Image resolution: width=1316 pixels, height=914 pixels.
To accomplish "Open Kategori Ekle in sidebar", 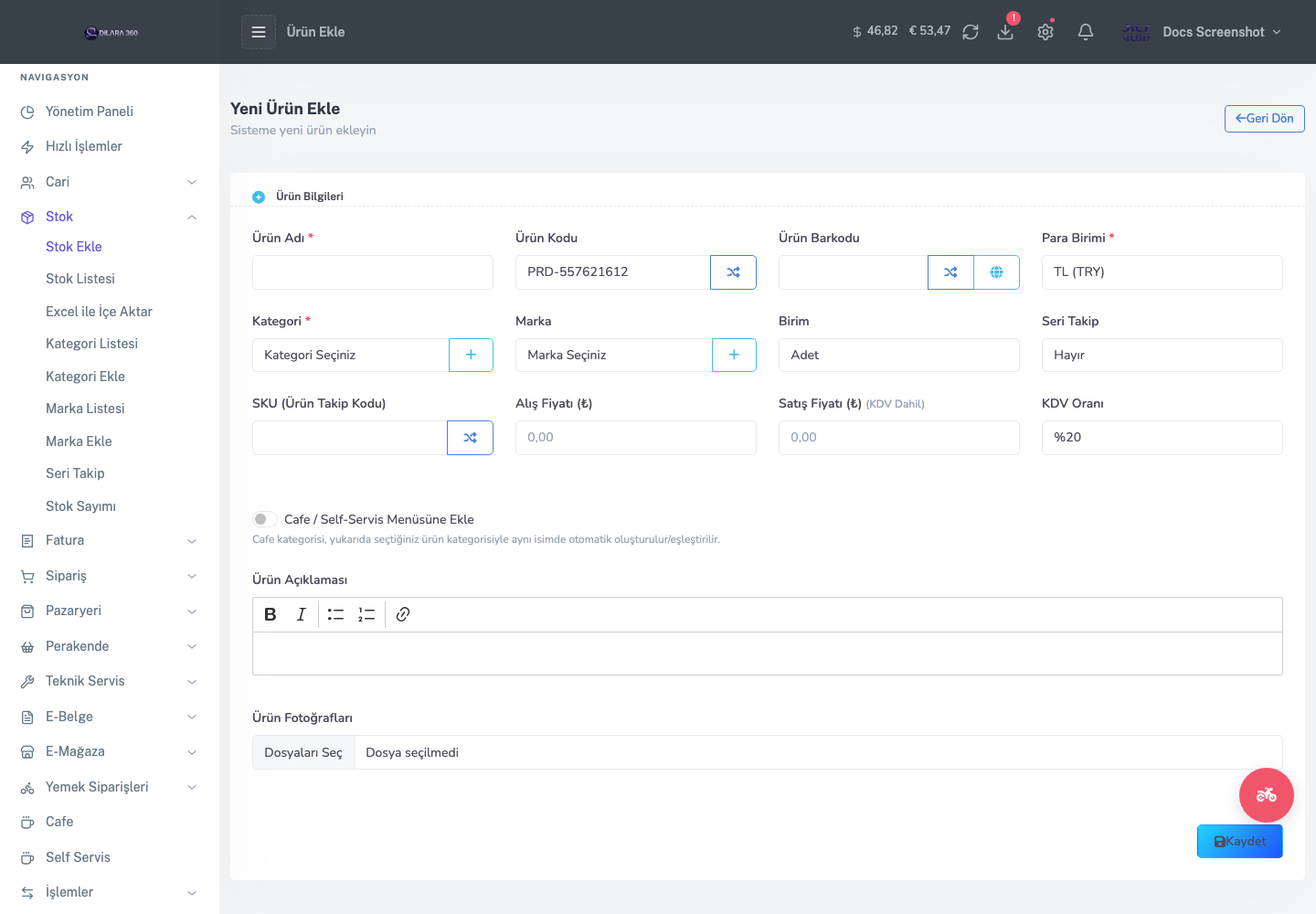I will (85, 377).
